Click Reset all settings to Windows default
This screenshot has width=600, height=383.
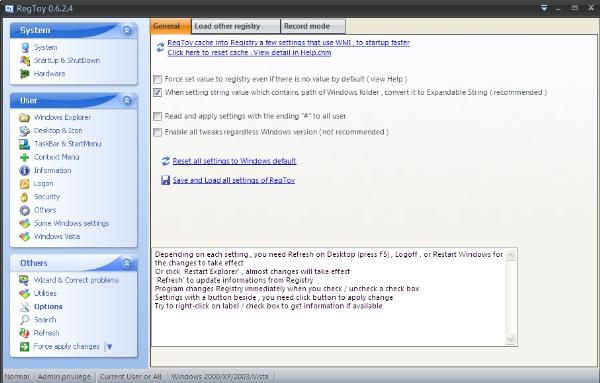pos(234,161)
